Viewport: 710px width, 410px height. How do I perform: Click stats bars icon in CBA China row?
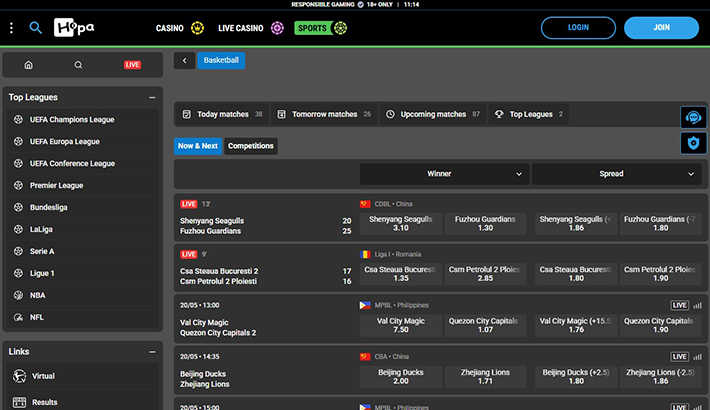coord(697,357)
